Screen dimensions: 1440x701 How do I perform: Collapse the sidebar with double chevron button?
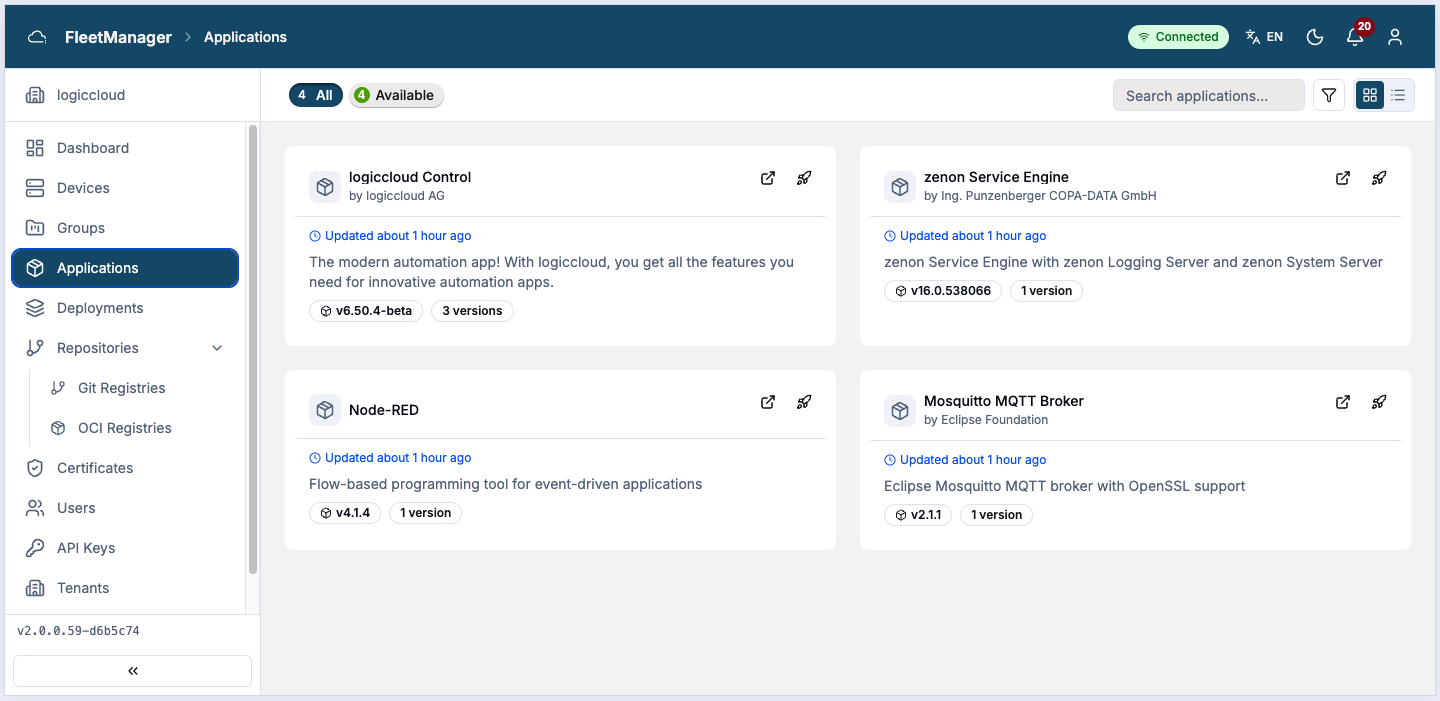pyautogui.click(x=132, y=671)
